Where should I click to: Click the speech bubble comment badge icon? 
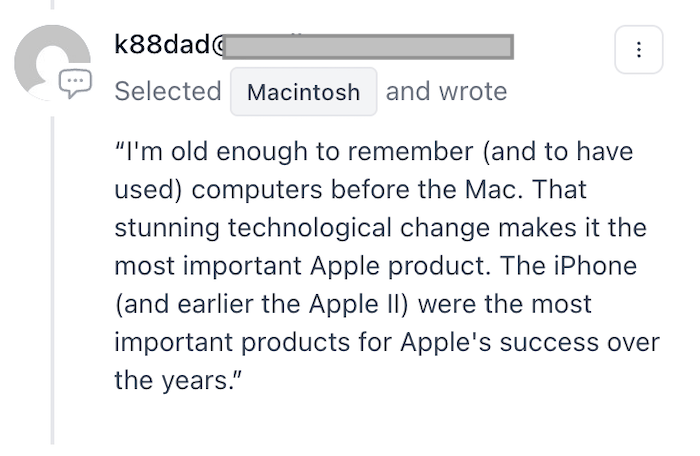click(74, 83)
